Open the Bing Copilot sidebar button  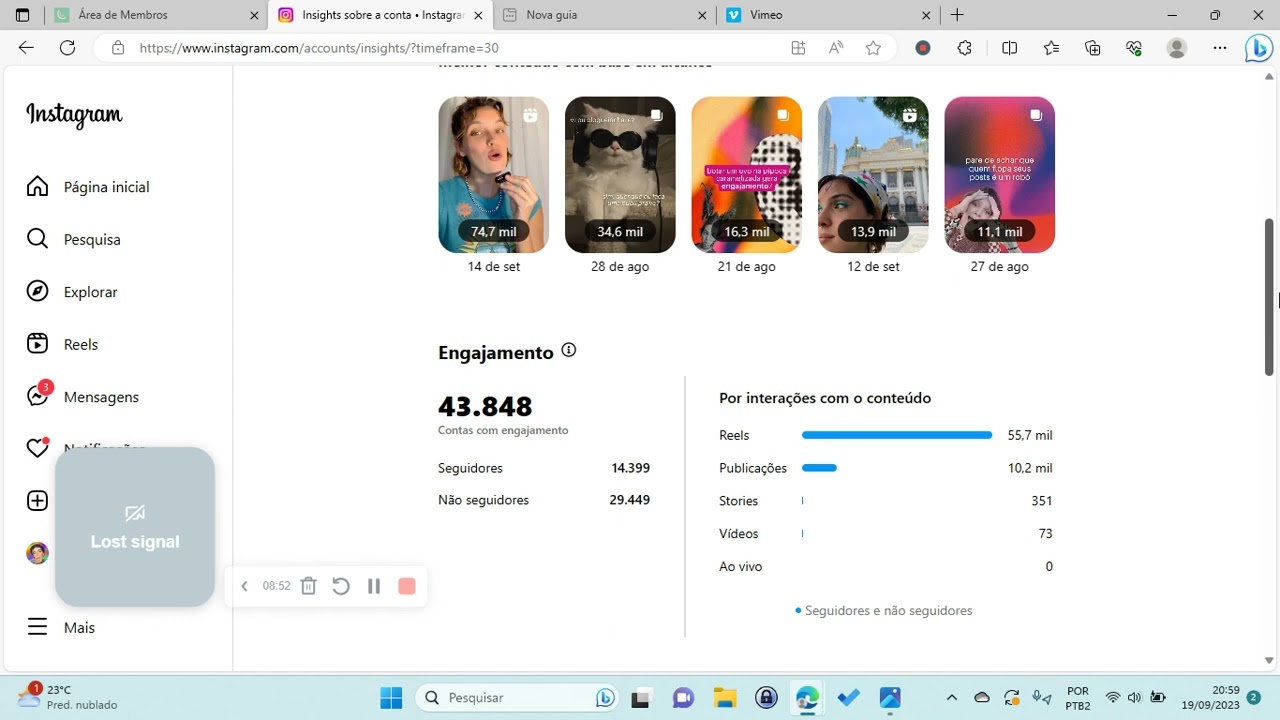coord(1258,48)
